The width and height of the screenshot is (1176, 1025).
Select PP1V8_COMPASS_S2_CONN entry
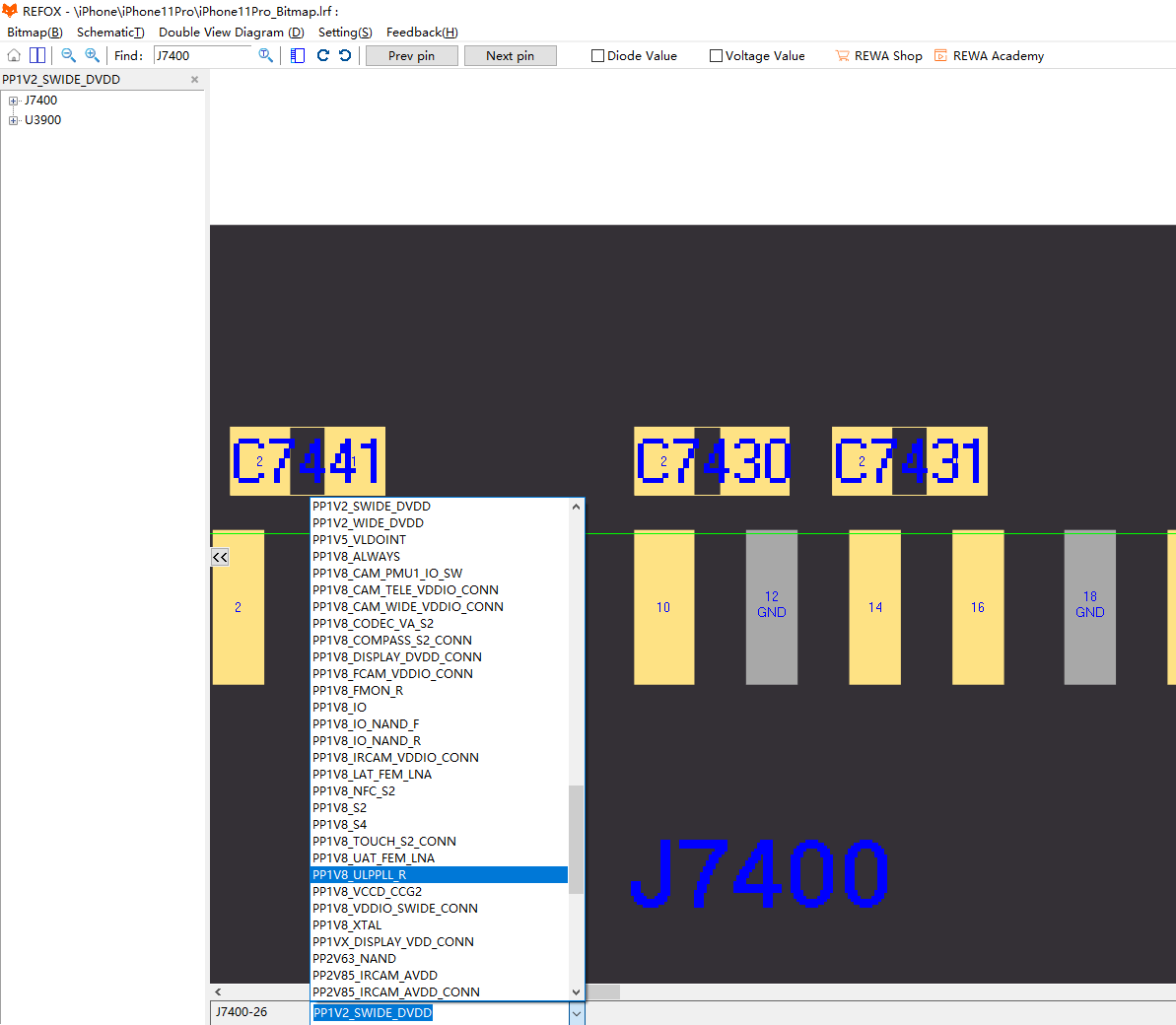(439, 641)
